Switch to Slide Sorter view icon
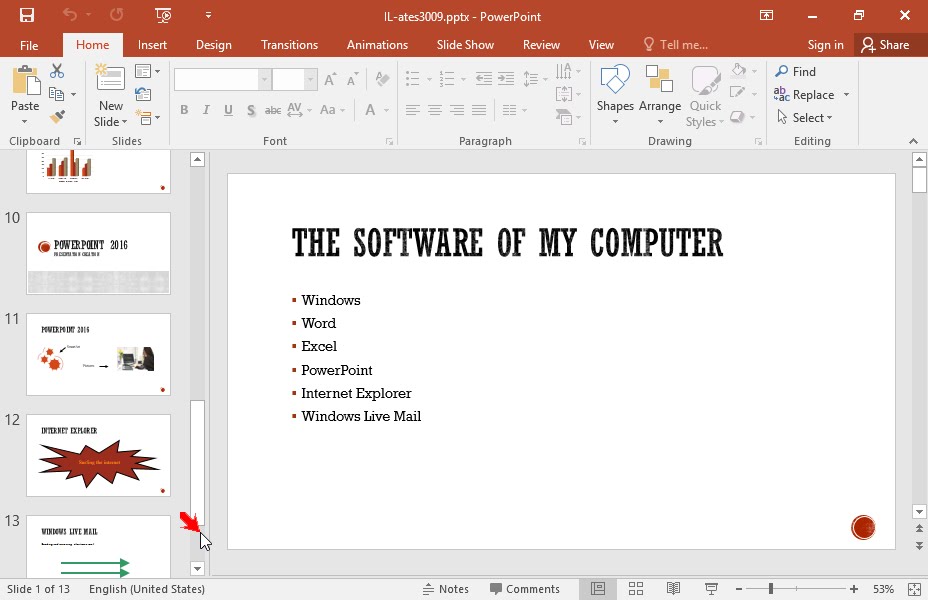The image size is (928, 600). coord(636,589)
